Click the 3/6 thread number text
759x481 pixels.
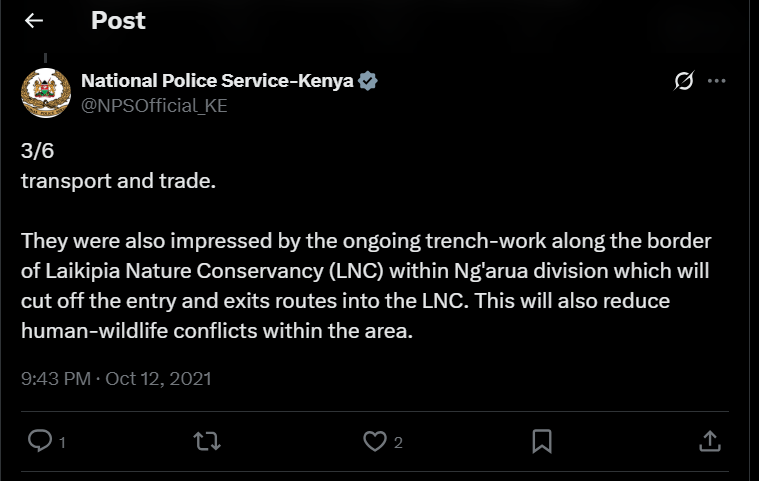pyautogui.click(x=39, y=151)
